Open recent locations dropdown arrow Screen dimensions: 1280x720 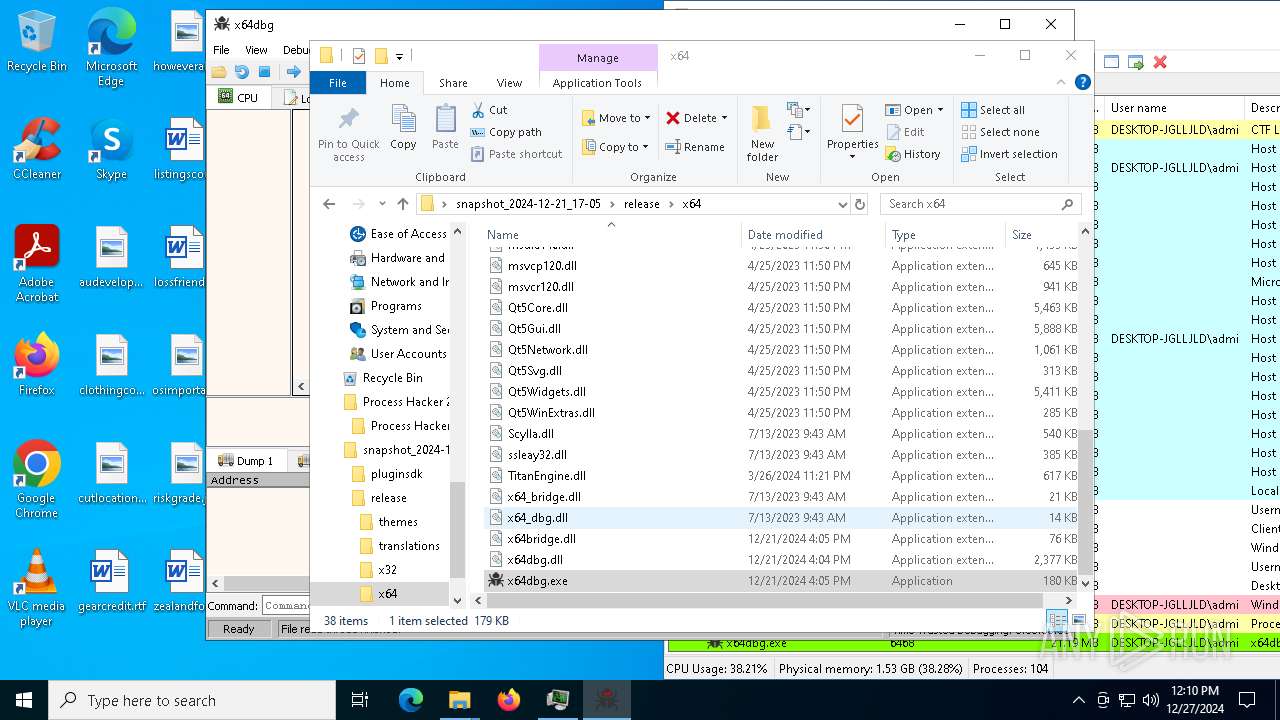381,204
